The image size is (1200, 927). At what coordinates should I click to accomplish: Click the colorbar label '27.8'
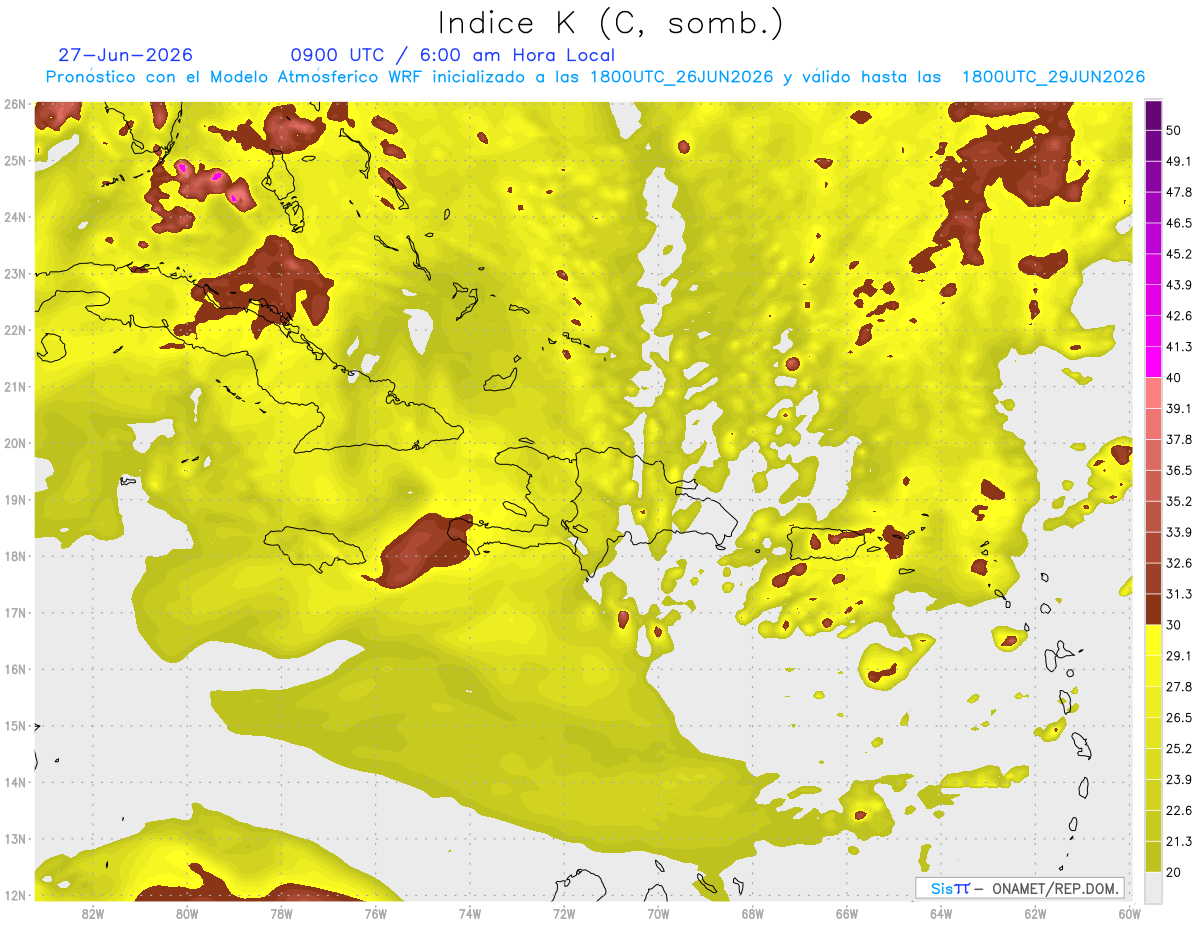click(x=1179, y=686)
